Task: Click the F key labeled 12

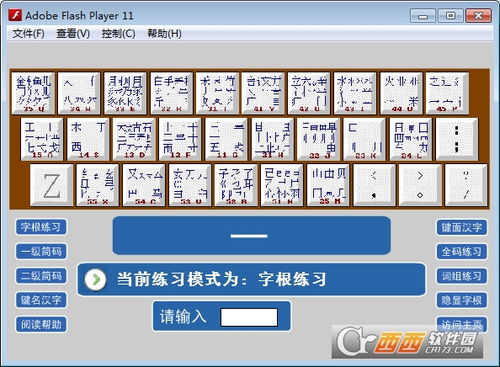Action: 180,139
